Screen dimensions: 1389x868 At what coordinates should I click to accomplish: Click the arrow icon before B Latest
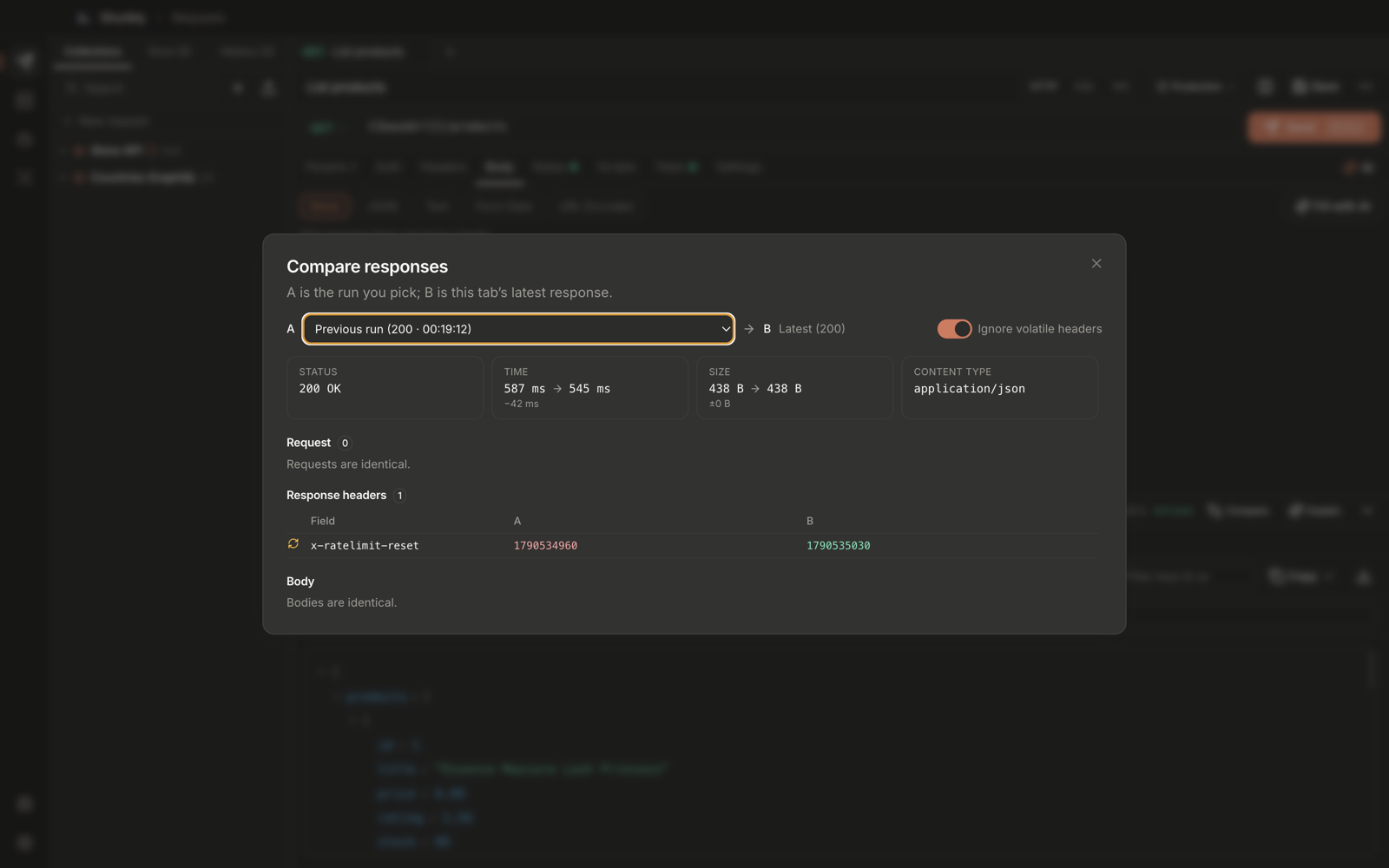coord(749,329)
